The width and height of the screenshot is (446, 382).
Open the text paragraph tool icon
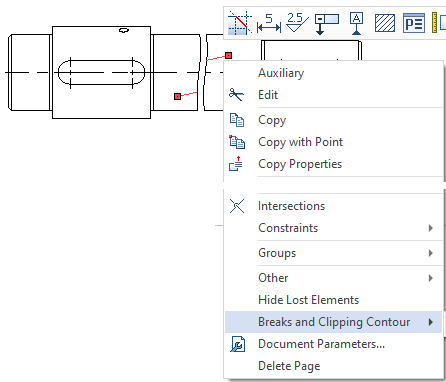[414, 23]
